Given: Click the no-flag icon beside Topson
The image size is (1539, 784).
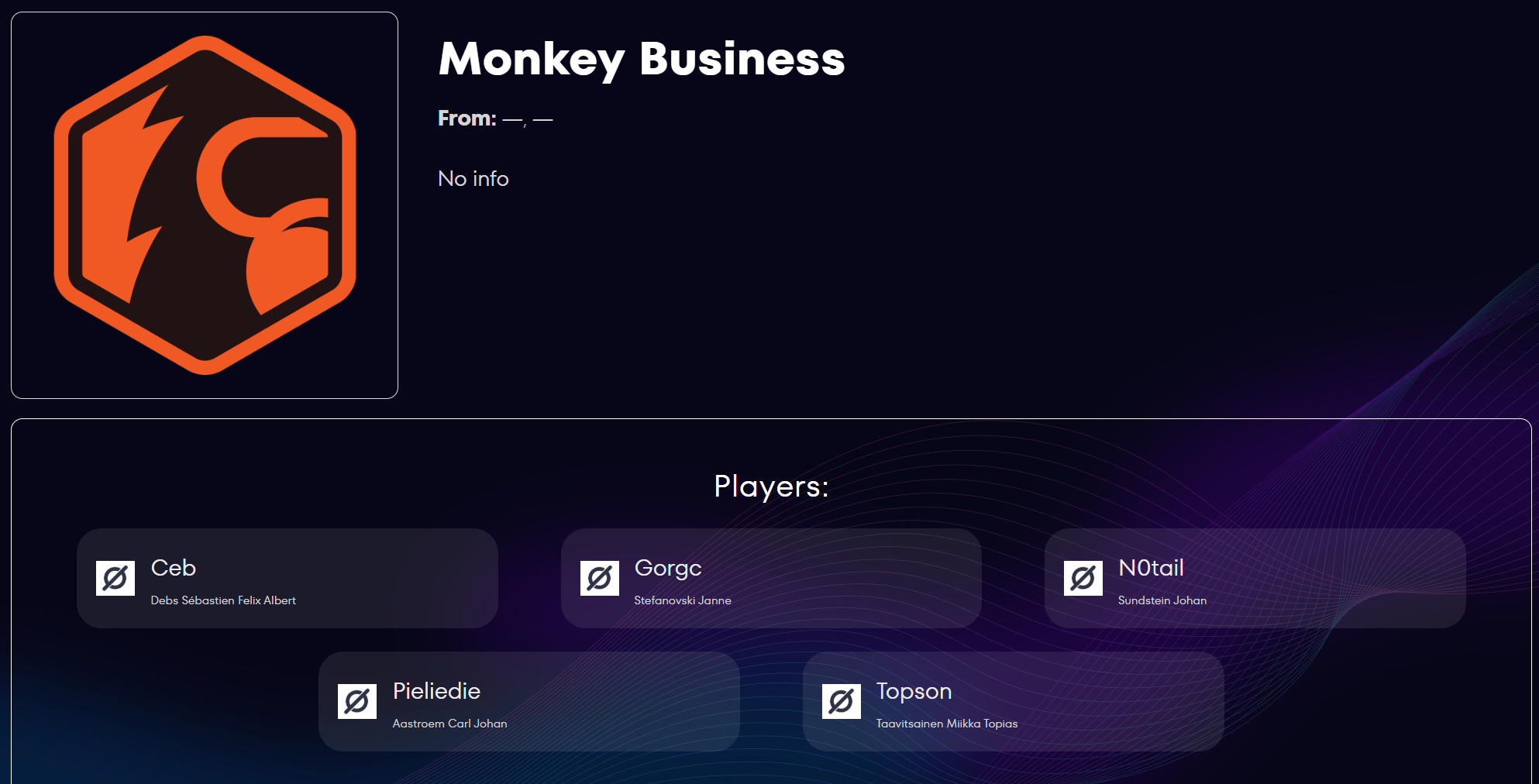Looking at the screenshot, I should click(x=841, y=701).
